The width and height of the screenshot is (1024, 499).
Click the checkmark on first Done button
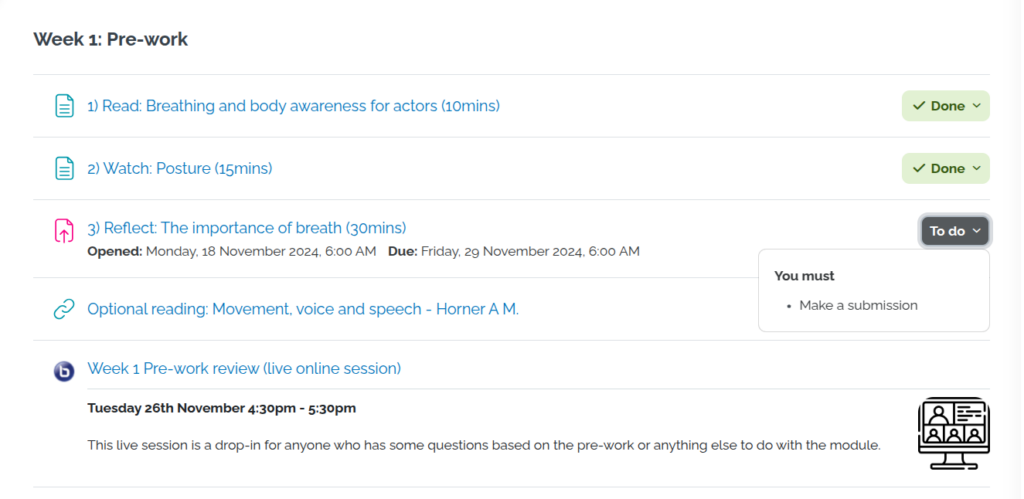(x=918, y=106)
